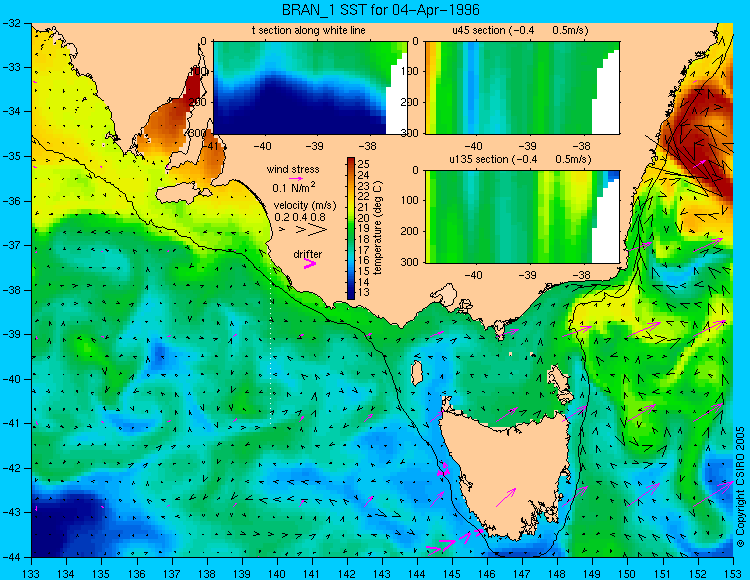The width and height of the screenshot is (750, 580).
Task: Open the u45 section inset plot
Action: [522, 88]
